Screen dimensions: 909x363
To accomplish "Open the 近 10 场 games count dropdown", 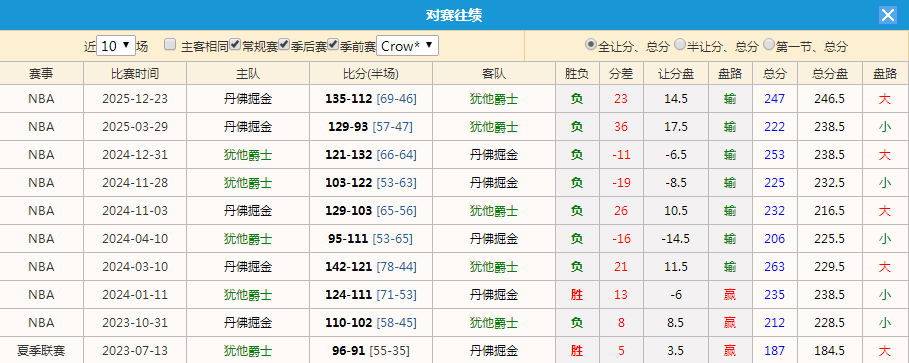I will [x=116, y=46].
